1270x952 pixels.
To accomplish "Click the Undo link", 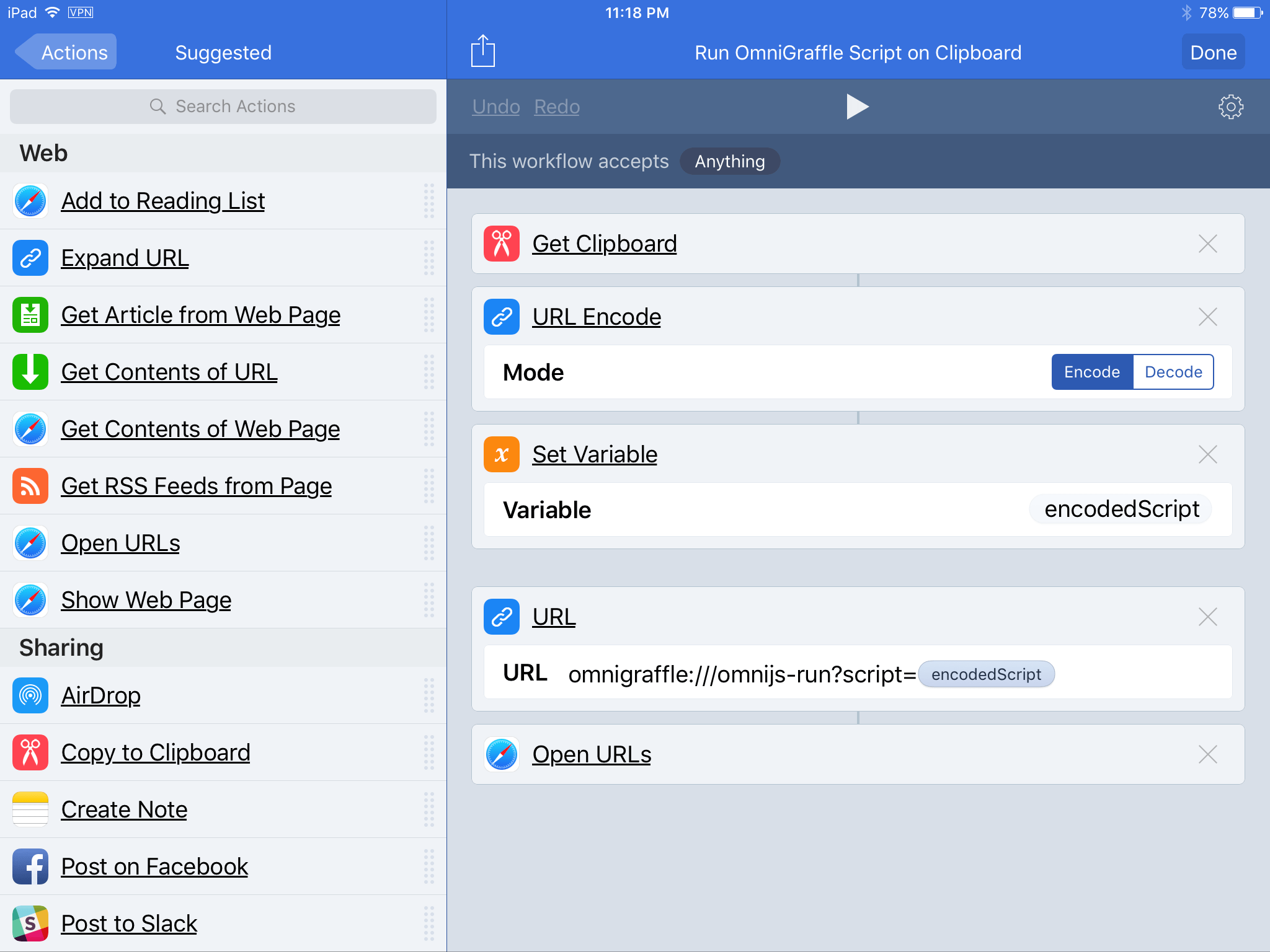I will [495, 107].
